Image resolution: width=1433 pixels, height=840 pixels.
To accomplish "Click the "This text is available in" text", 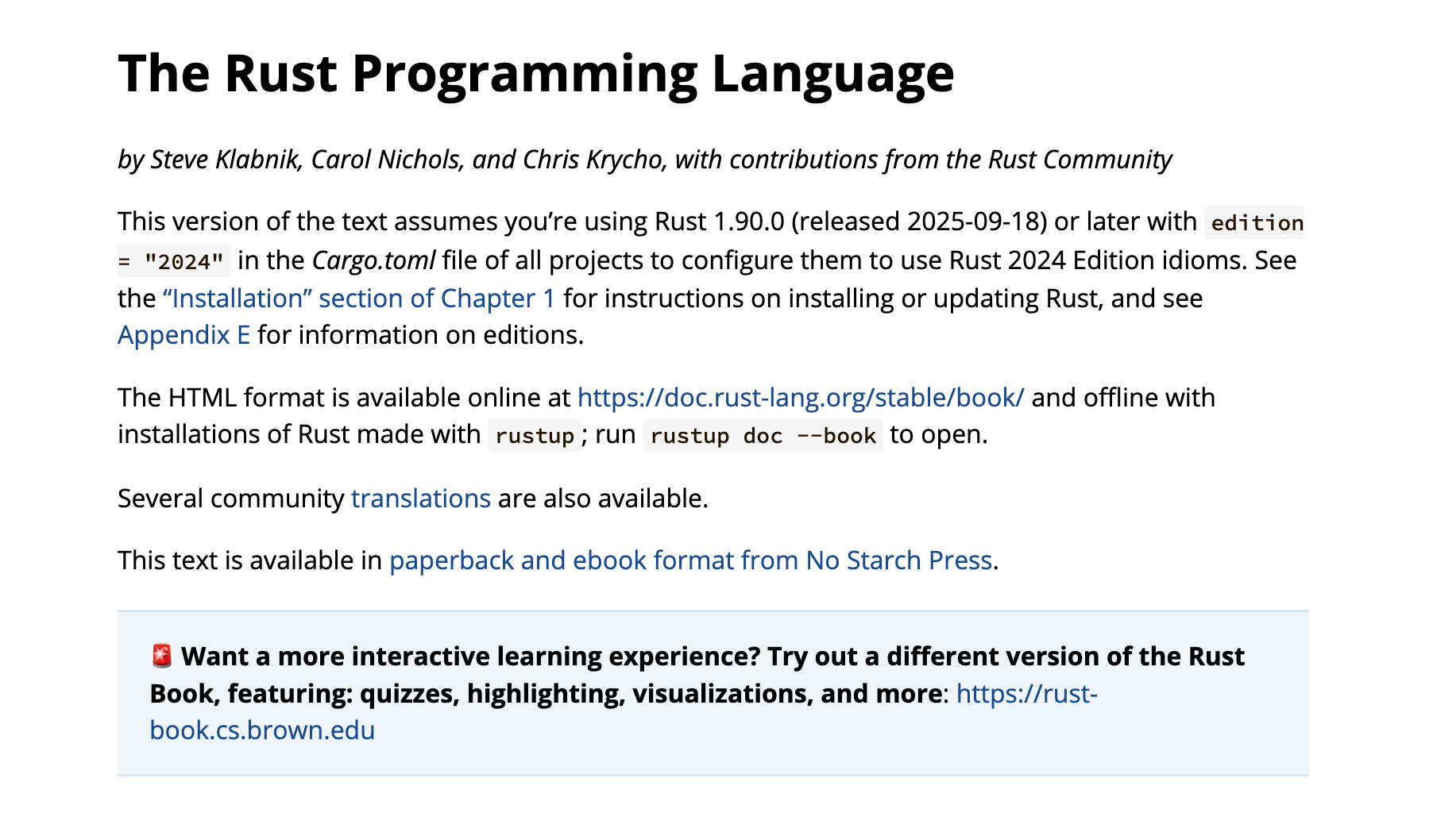I will (x=249, y=561).
